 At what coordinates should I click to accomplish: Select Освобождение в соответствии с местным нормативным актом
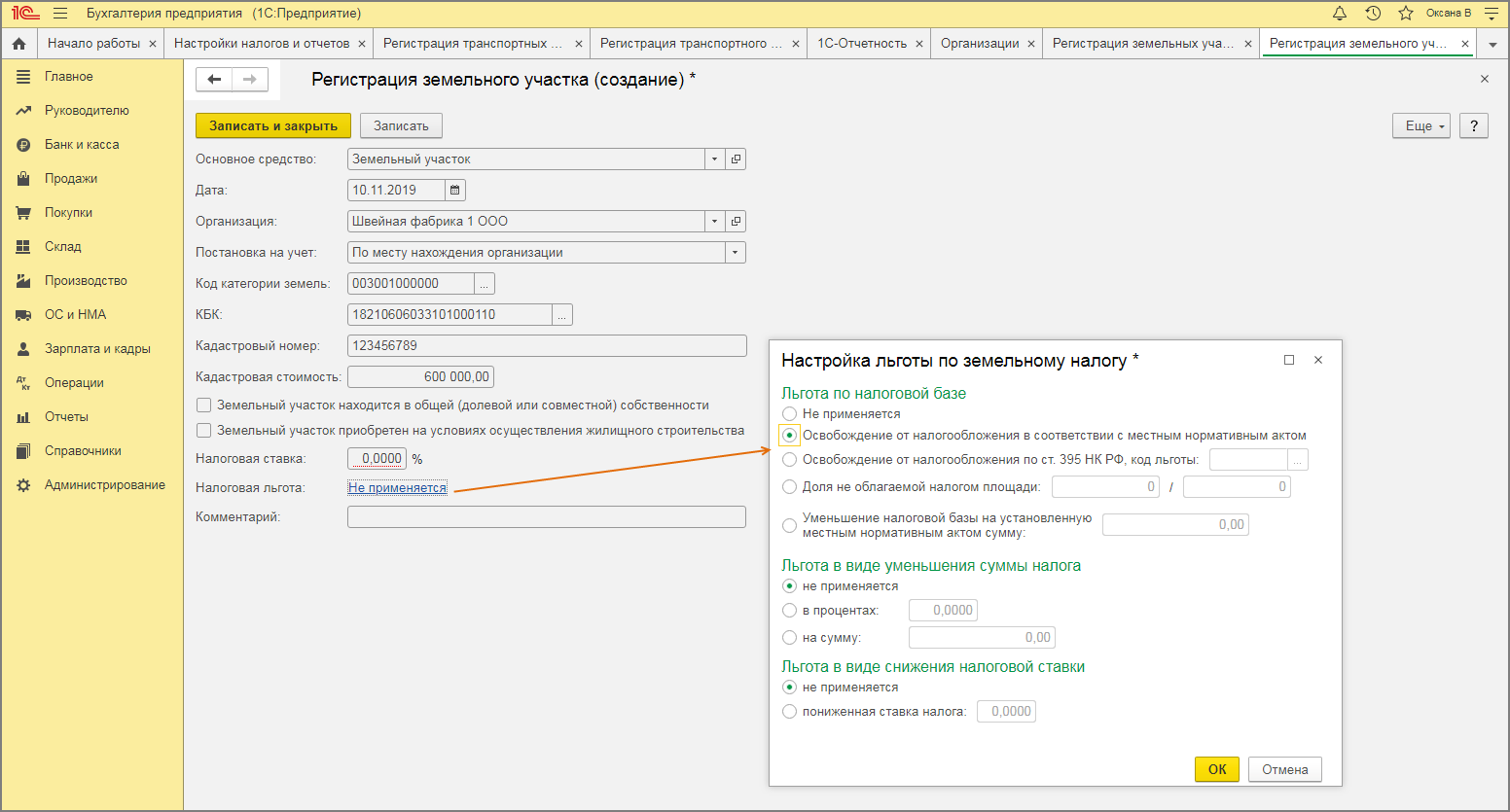pos(790,436)
